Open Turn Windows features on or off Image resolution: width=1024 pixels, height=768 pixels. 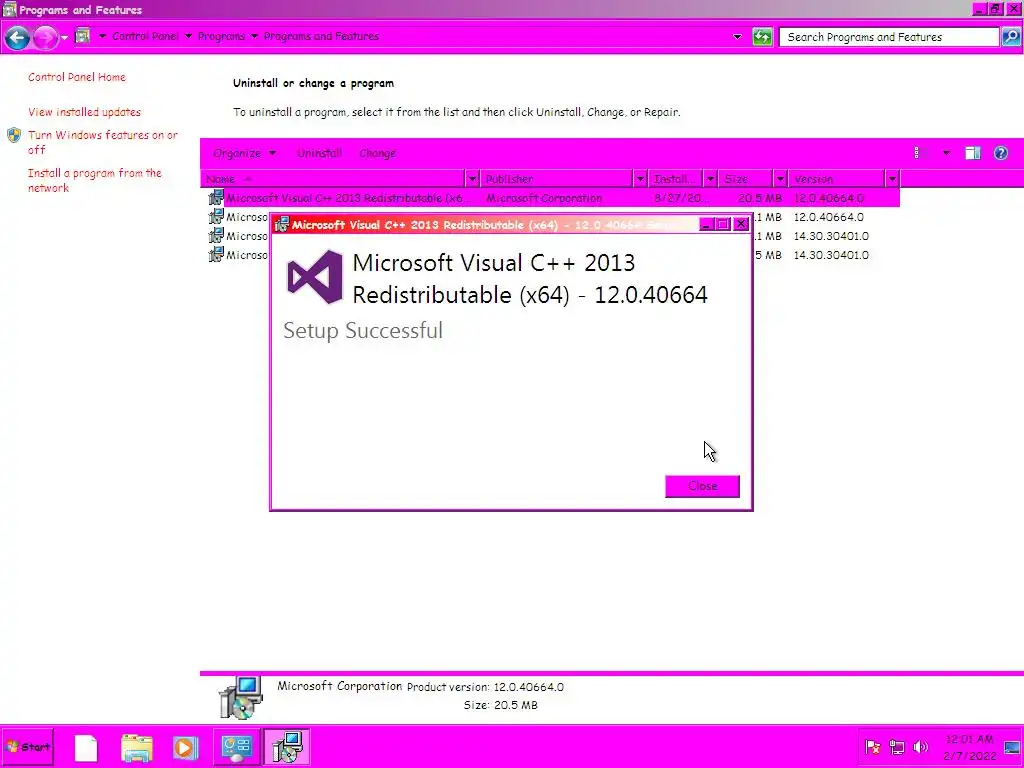click(103, 142)
